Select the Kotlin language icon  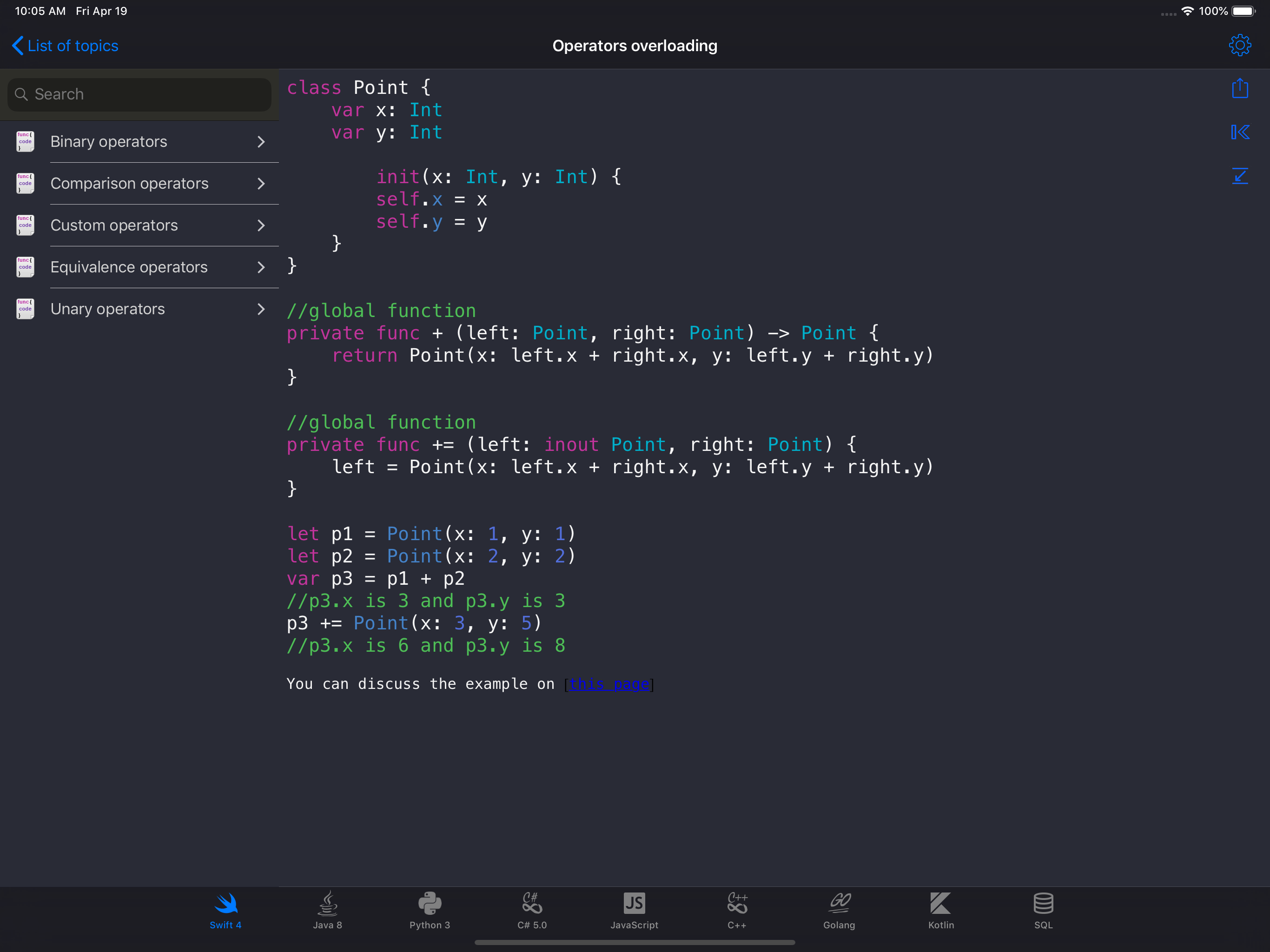tap(941, 910)
